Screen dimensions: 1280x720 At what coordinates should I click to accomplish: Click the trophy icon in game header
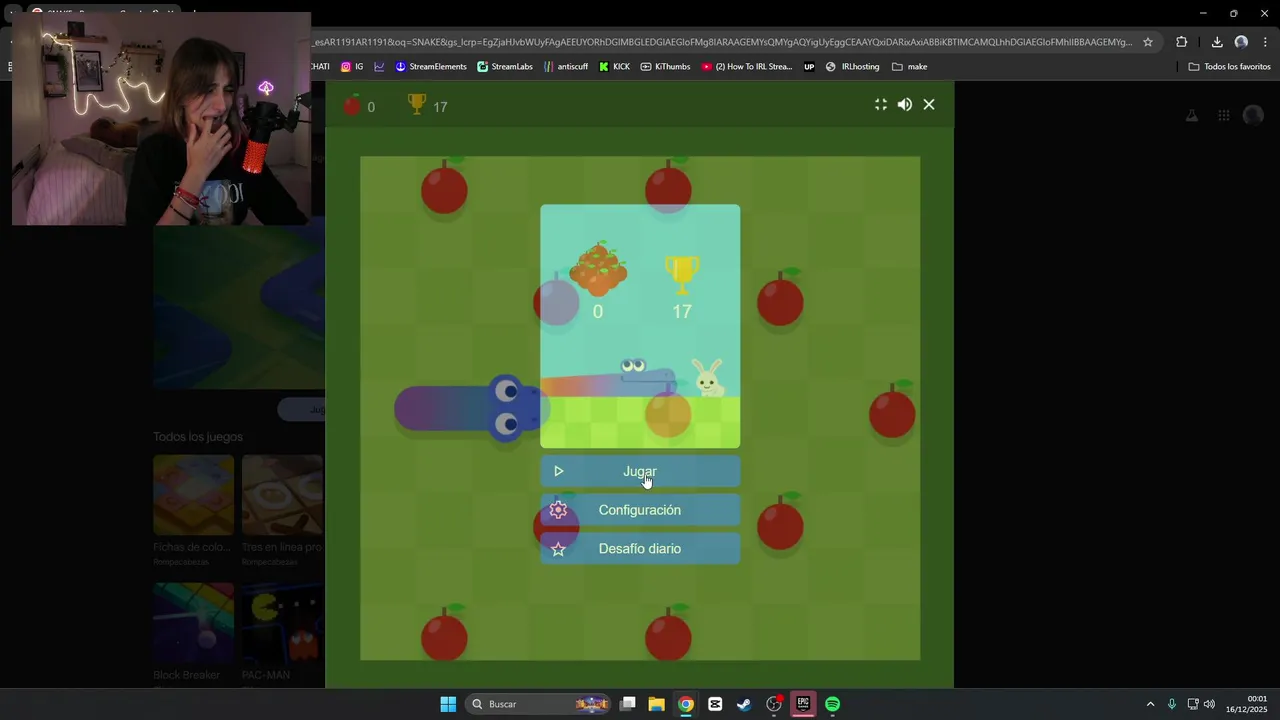coord(417,104)
